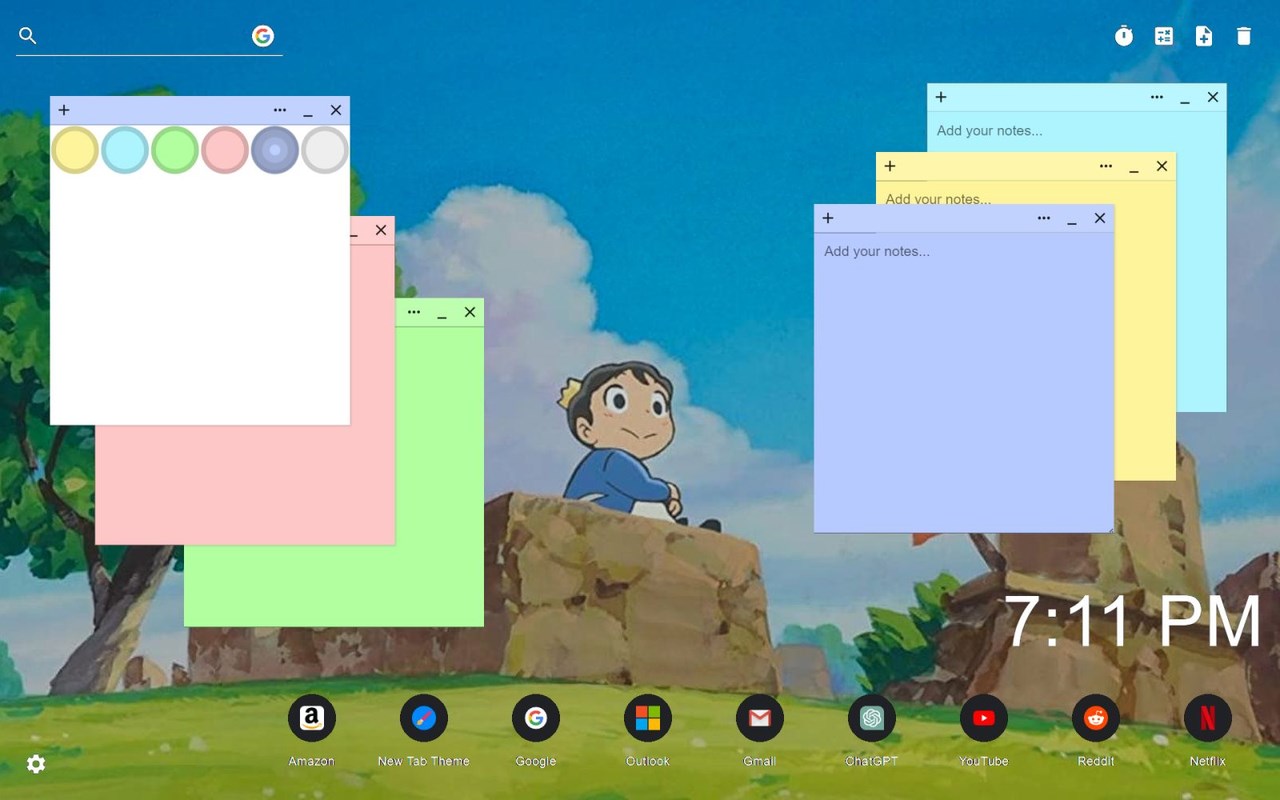This screenshot has width=1280, height=800.
Task: Pick the green color swatch
Action: pos(175,150)
